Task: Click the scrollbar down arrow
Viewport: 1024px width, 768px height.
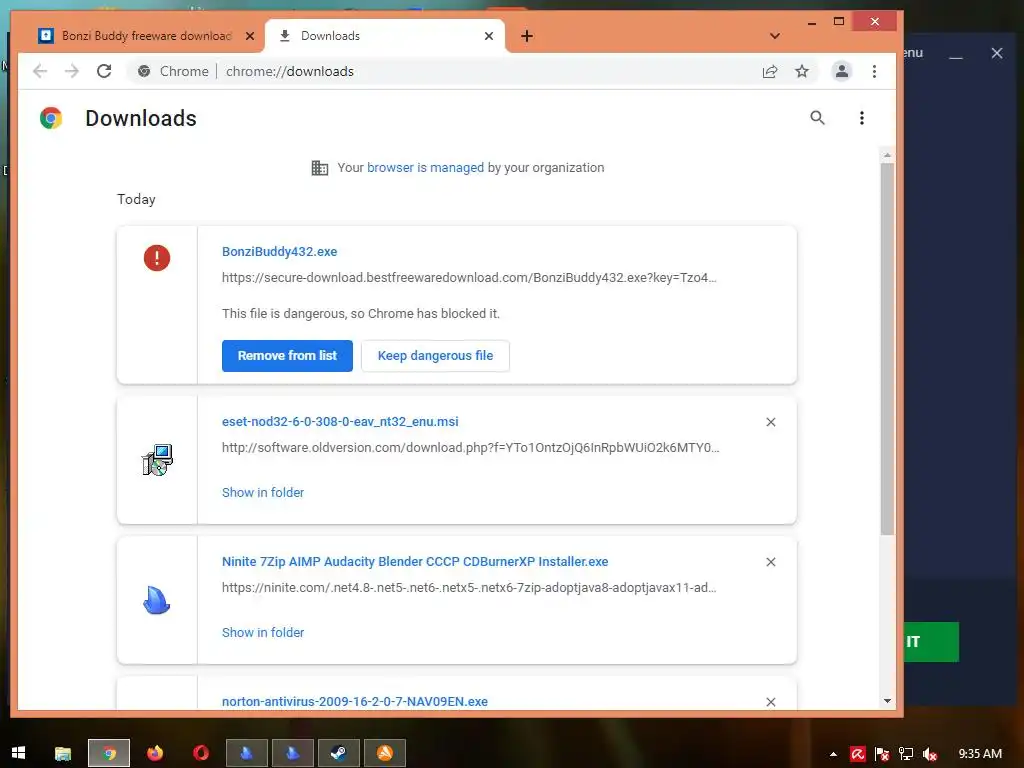Action: click(x=887, y=701)
